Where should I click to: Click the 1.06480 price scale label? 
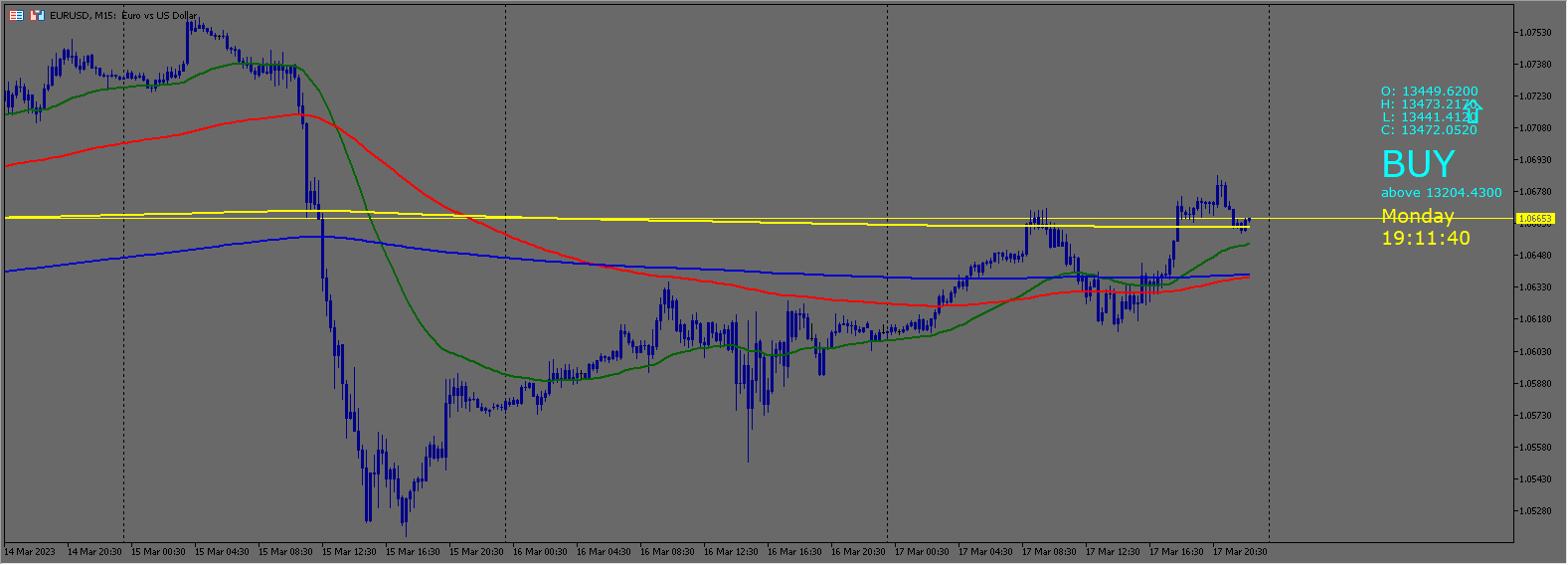click(1535, 256)
